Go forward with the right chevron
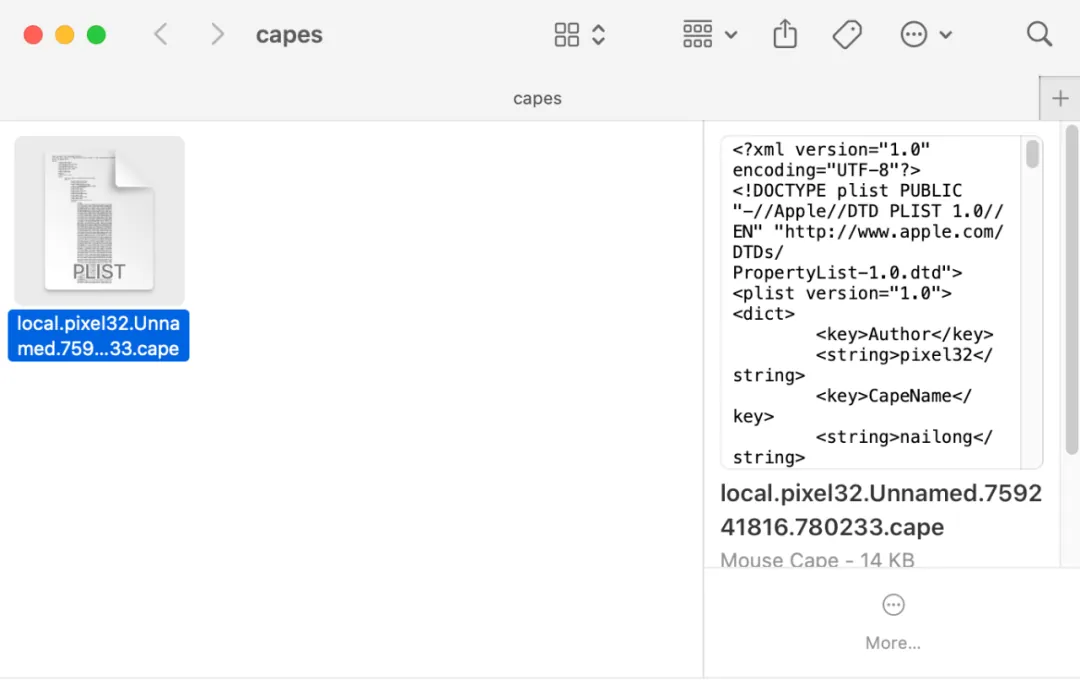The height and width of the screenshot is (680, 1080). (x=218, y=34)
